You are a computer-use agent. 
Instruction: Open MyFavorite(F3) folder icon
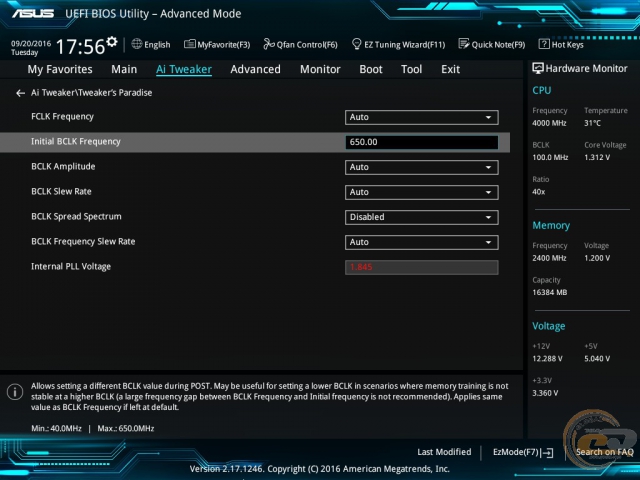point(189,44)
